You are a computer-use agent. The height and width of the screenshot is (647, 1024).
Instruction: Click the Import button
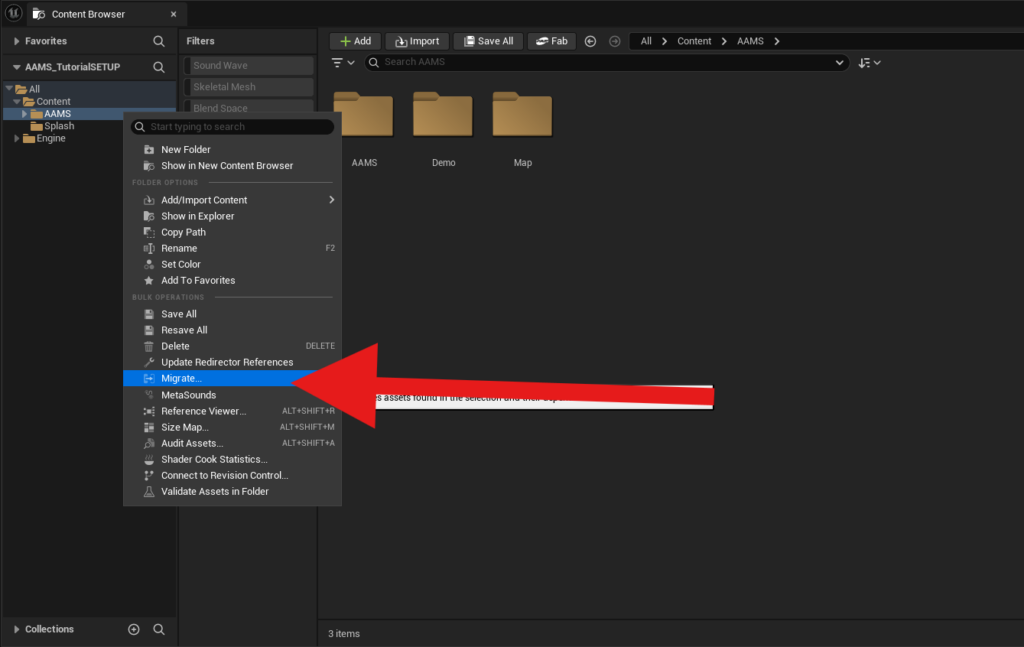pos(417,41)
